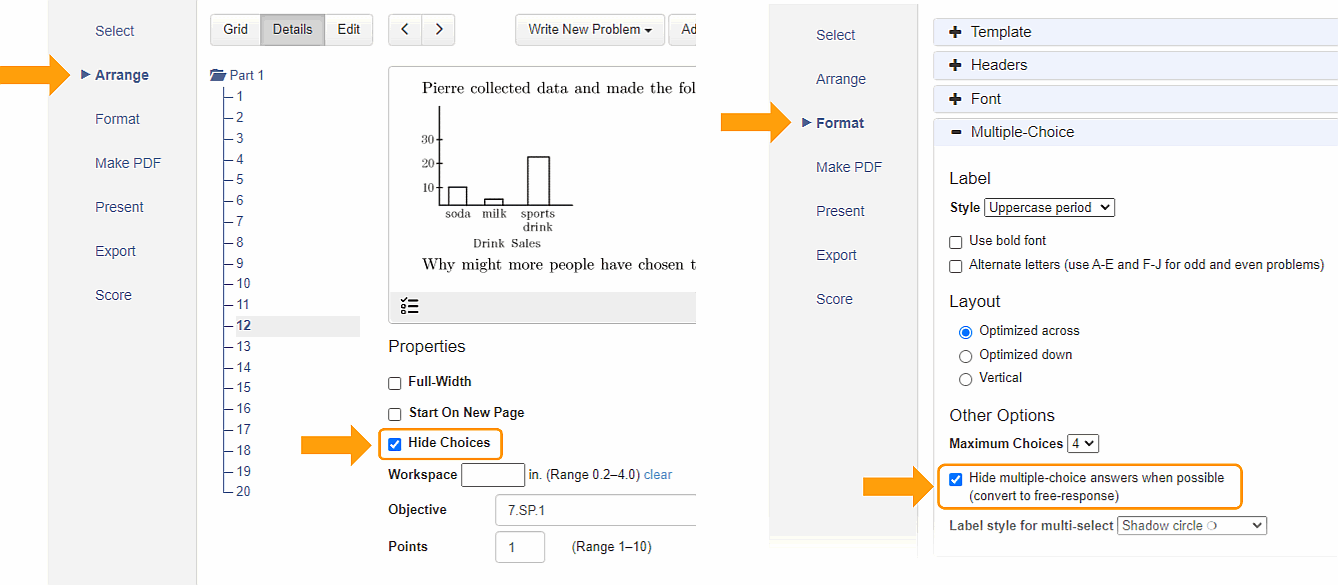Open the Write New Problem dropdown
1338x585 pixels.
(590, 29)
